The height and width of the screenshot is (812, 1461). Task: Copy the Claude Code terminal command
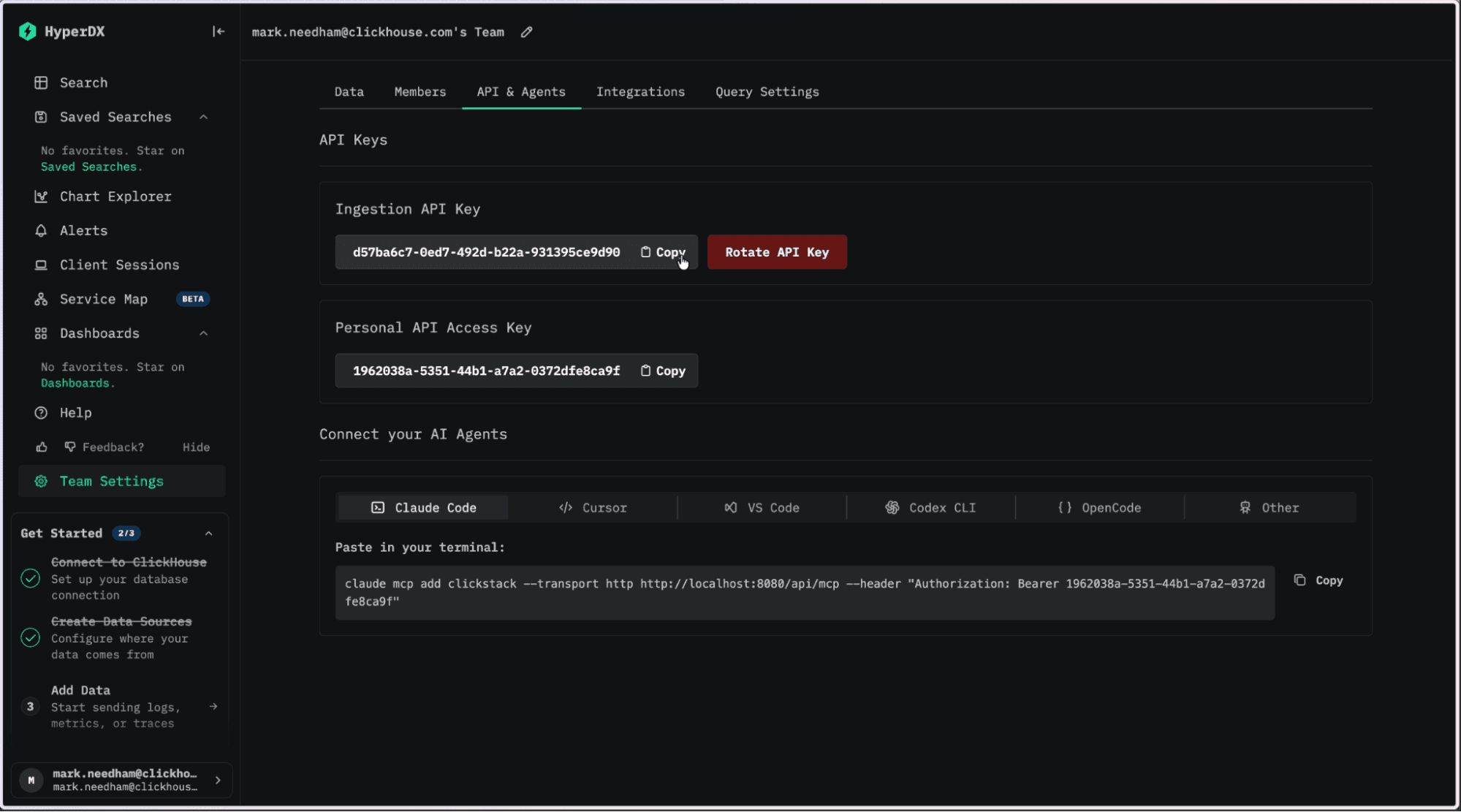point(1318,580)
